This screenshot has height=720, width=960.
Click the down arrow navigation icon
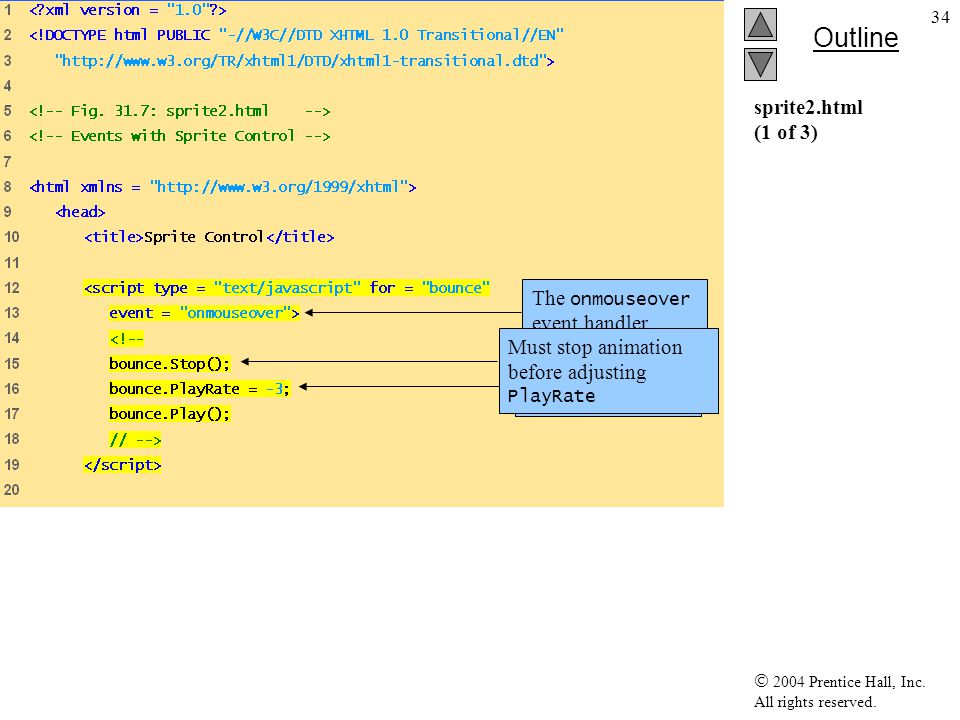[x=760, y=64]
